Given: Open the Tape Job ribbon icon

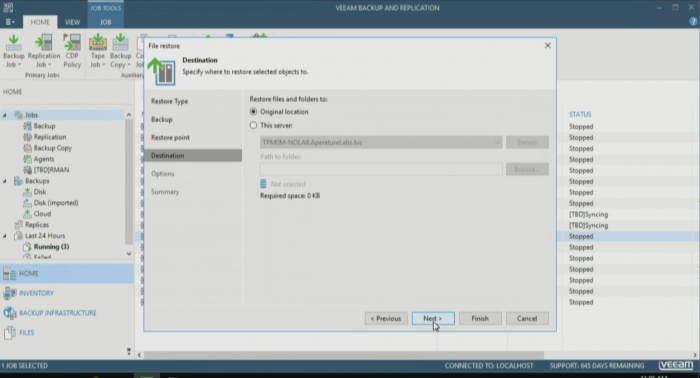Looking at the screenshot, I should point(97,44).
